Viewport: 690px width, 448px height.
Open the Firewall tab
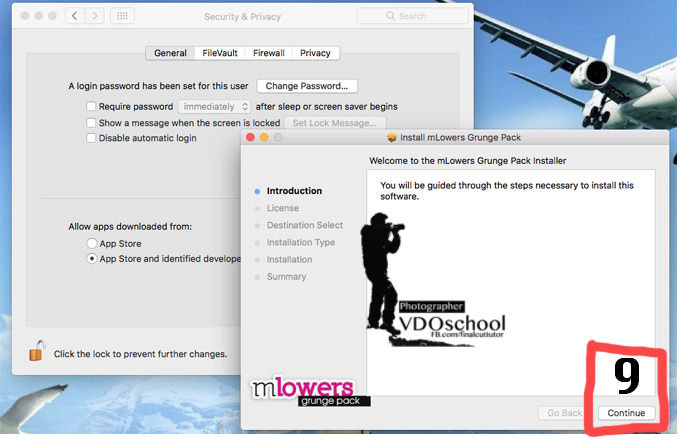click(269, 53)
